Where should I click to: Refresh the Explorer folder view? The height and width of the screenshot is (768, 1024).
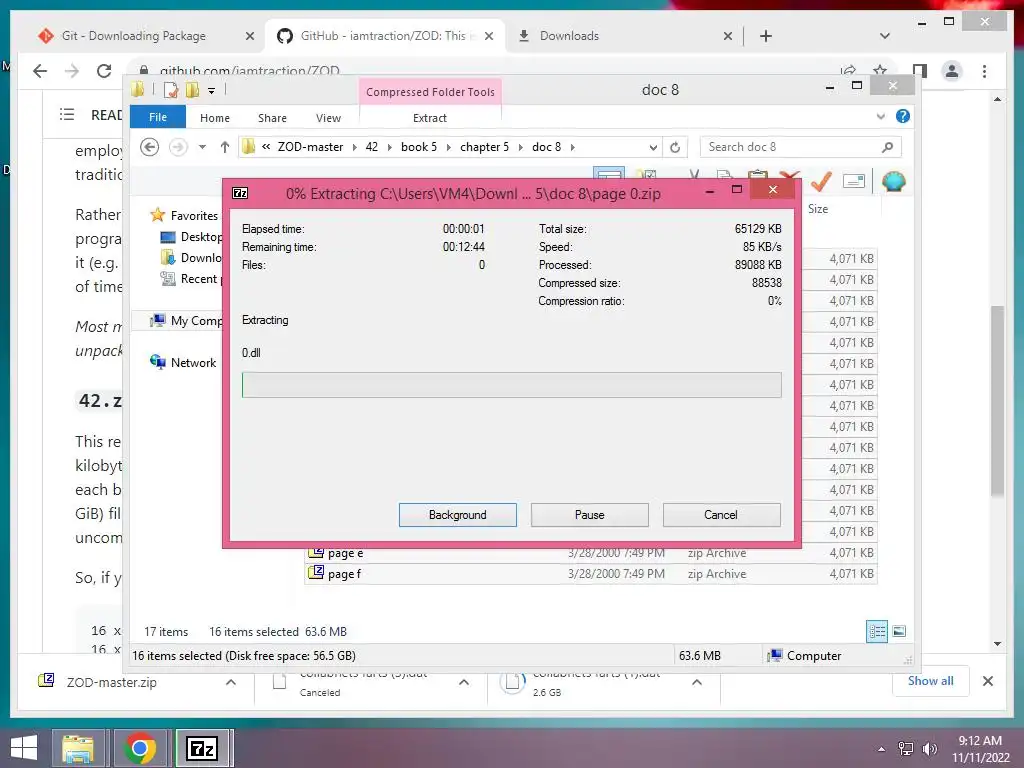675,147
